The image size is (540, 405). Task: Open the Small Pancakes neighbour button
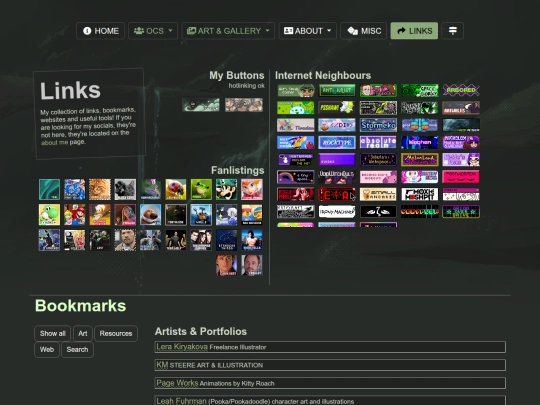click(378, 194)
